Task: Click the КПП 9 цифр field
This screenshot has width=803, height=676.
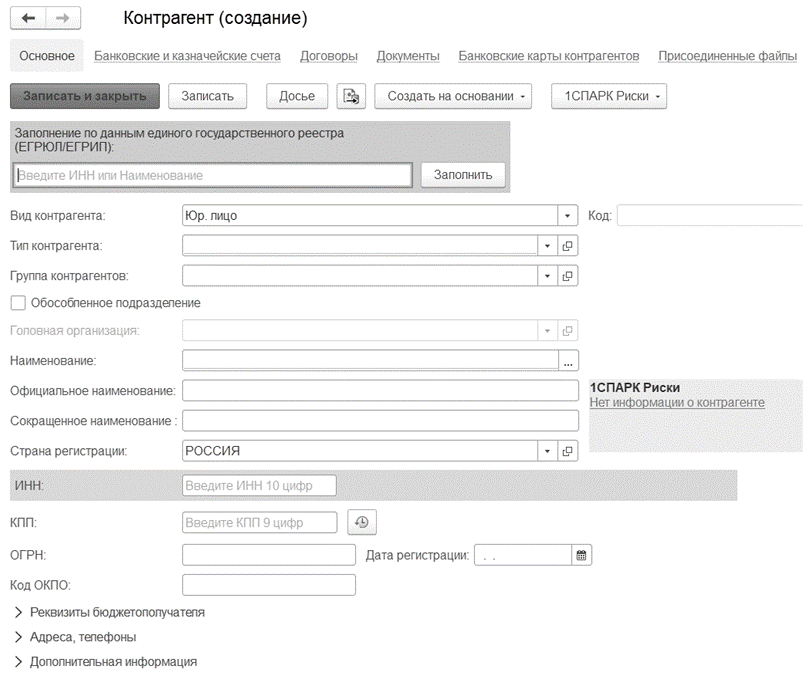Action: click(260, 522)
